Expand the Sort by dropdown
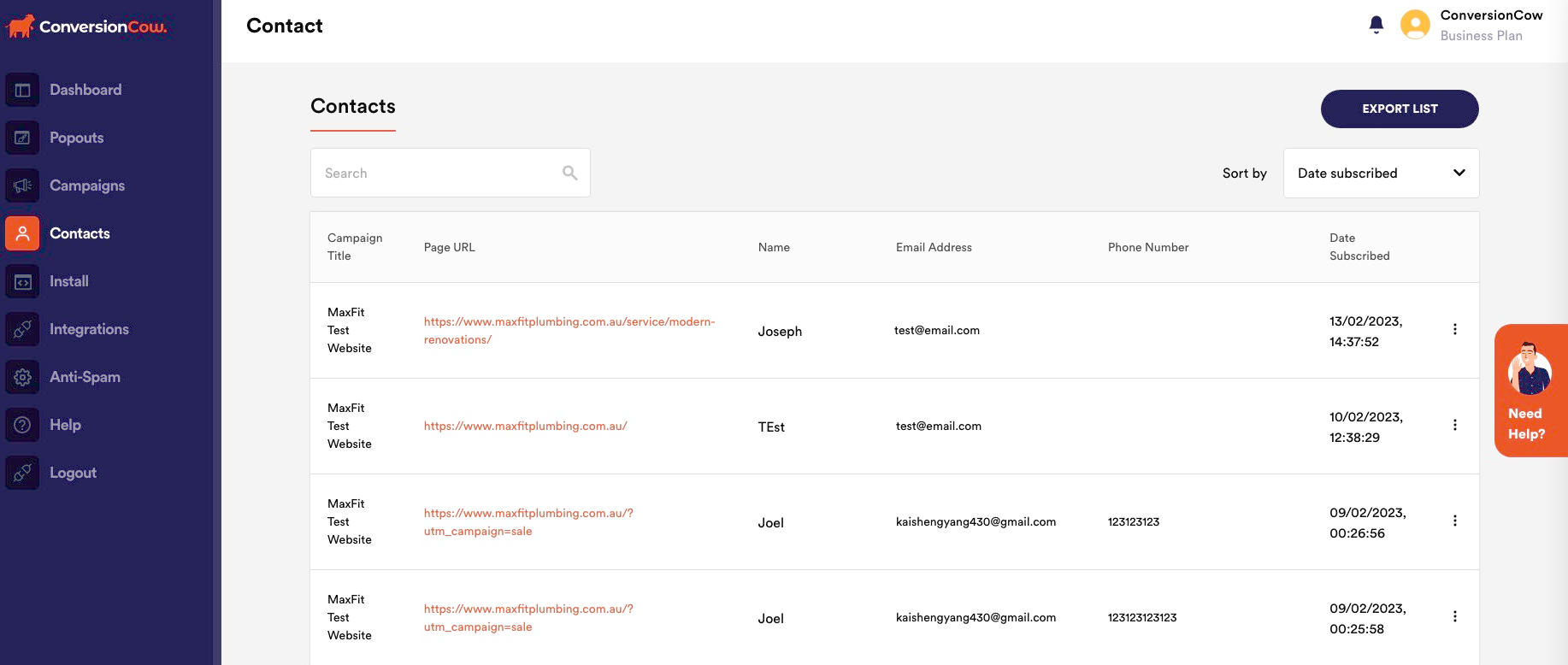This screenshot has width=1568, height=665. click(x=1382, y=173)
